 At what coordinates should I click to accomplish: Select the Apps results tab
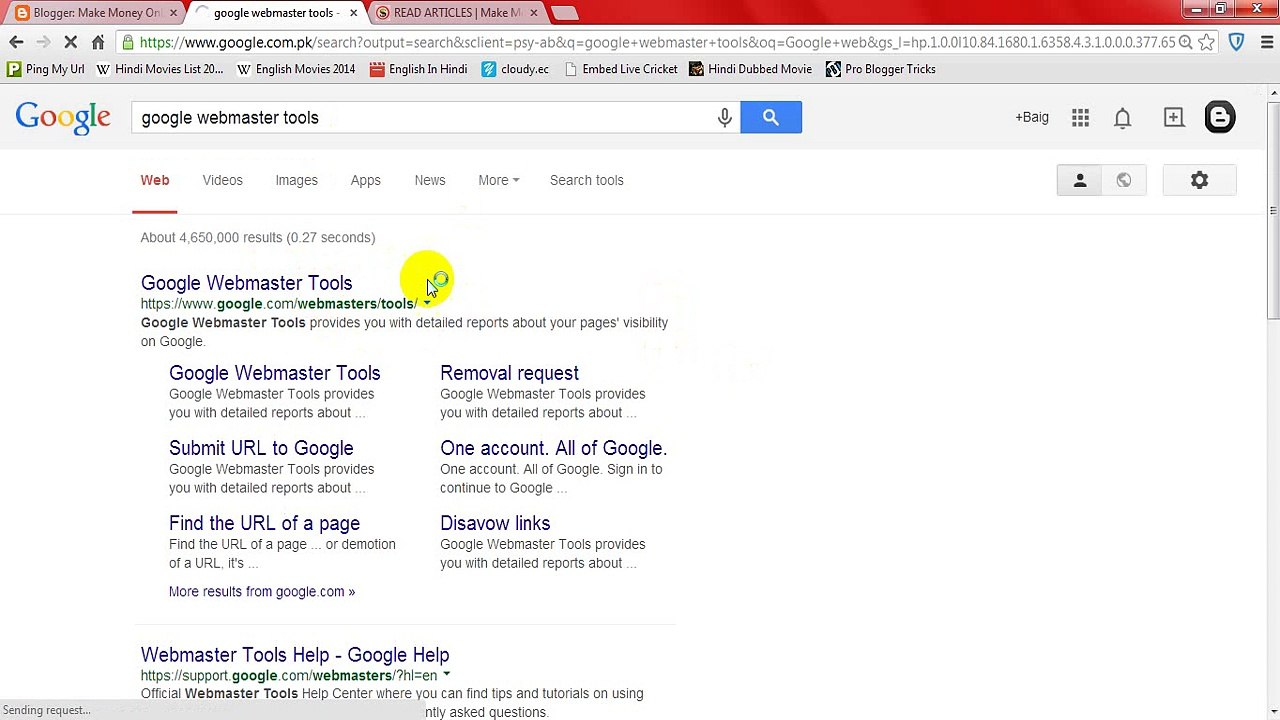[x=366, y=180]
